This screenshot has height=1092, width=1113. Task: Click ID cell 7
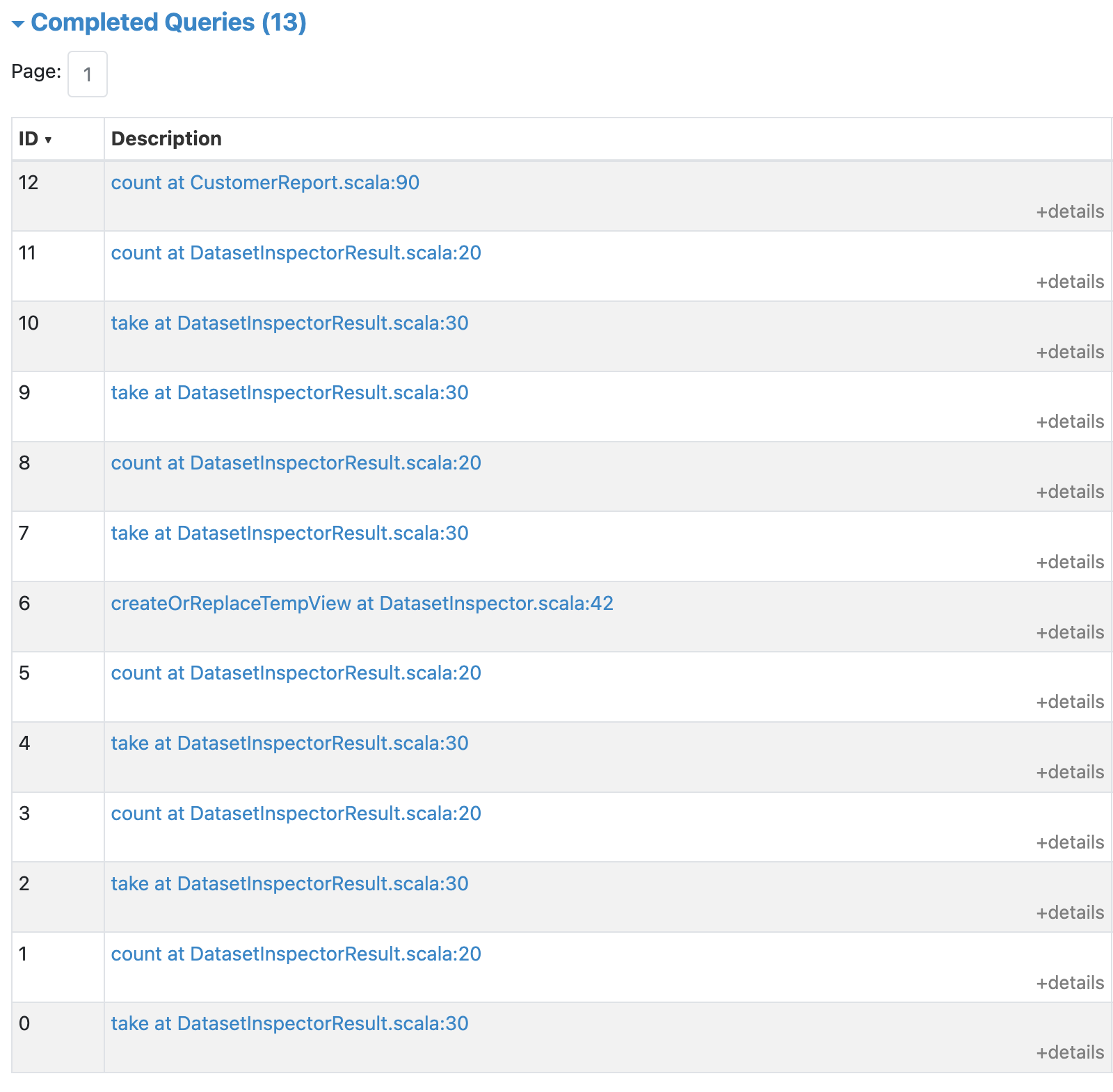coord(58,547)
